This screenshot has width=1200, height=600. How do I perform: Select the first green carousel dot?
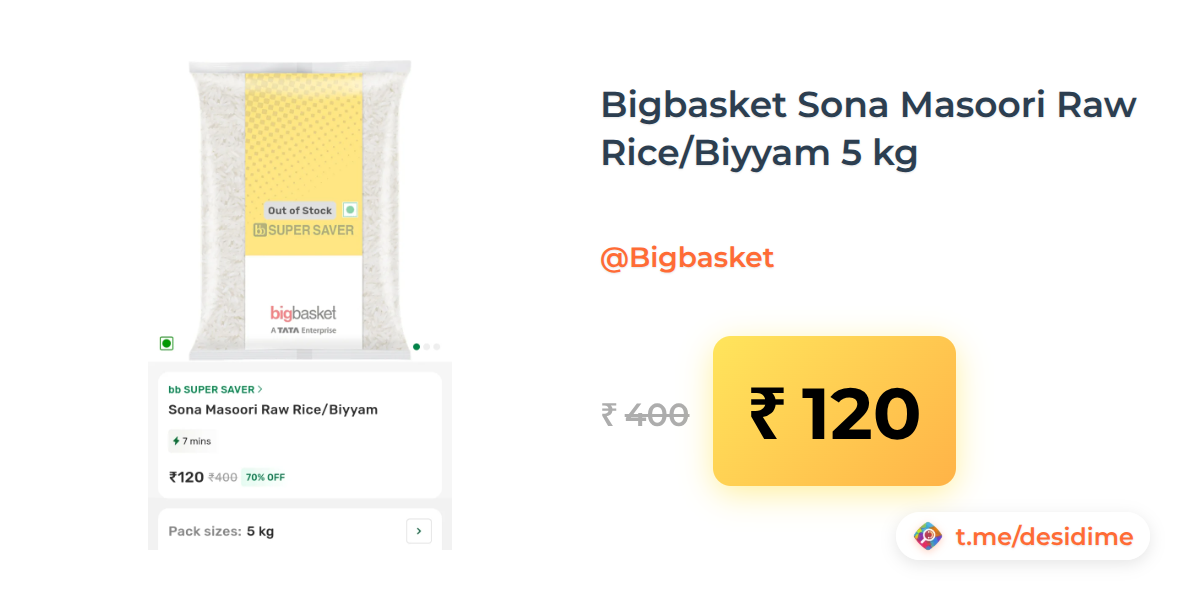(x=416, y=347)
